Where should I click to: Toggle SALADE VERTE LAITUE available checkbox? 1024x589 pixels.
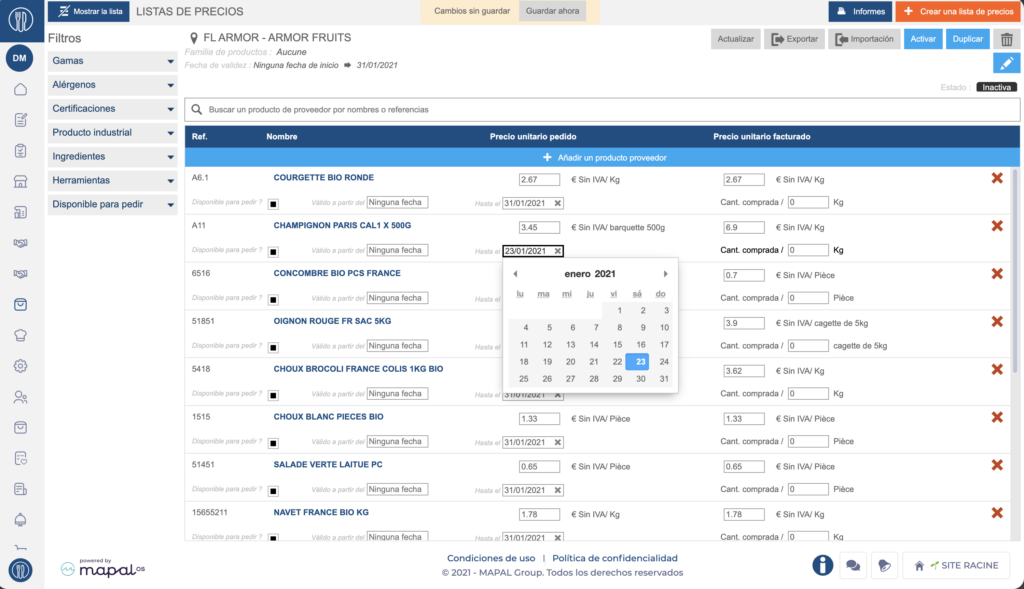coord(274,491)
